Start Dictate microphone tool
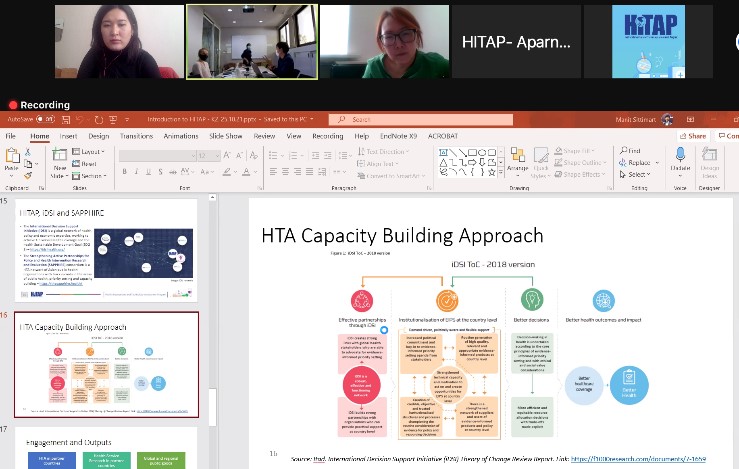The width and height of the screenshot is (739, 469). click(x=681, y=159)
